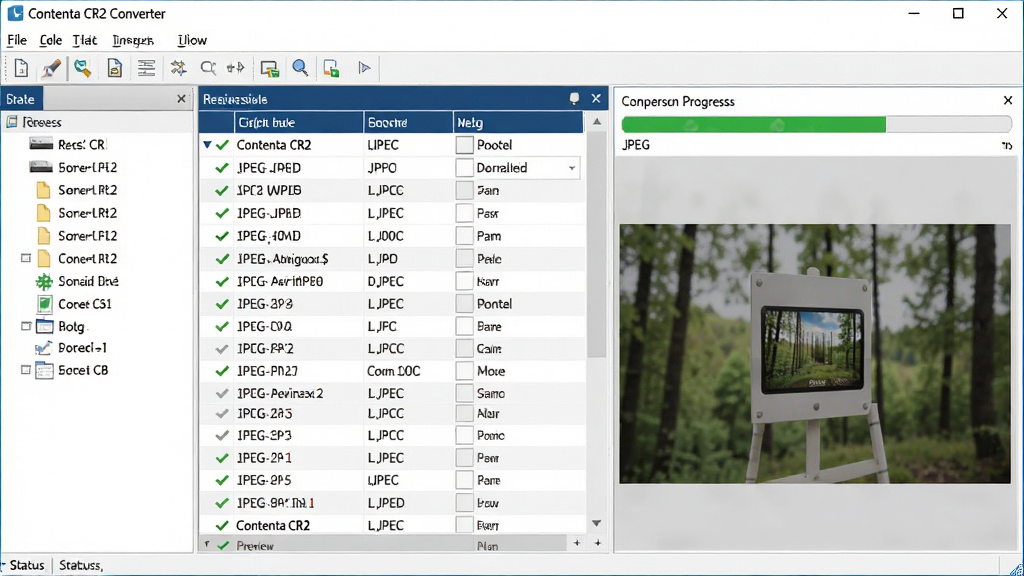
Task: Click the Status item in status bar
Action: click(27, 565)
